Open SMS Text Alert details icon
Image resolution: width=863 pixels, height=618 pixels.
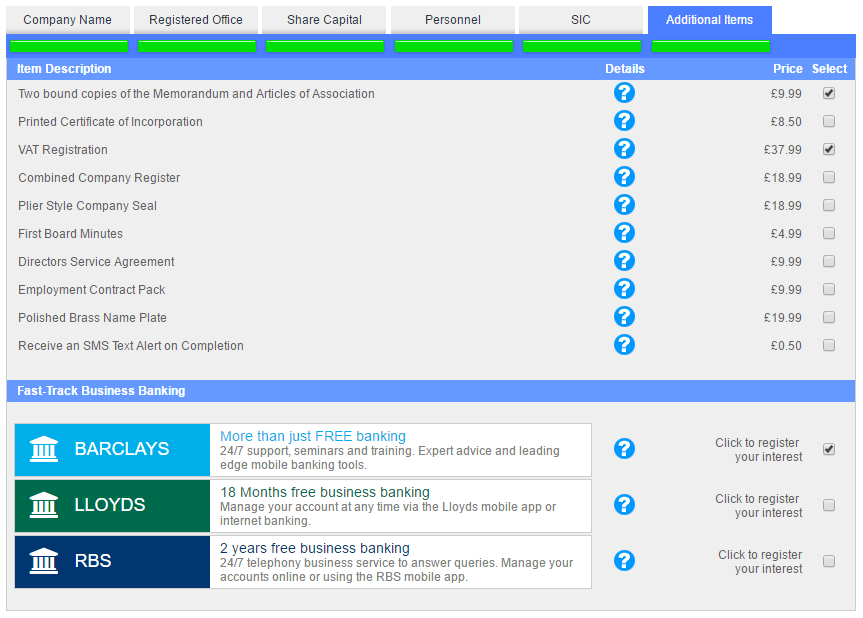(x=624, y=345)
